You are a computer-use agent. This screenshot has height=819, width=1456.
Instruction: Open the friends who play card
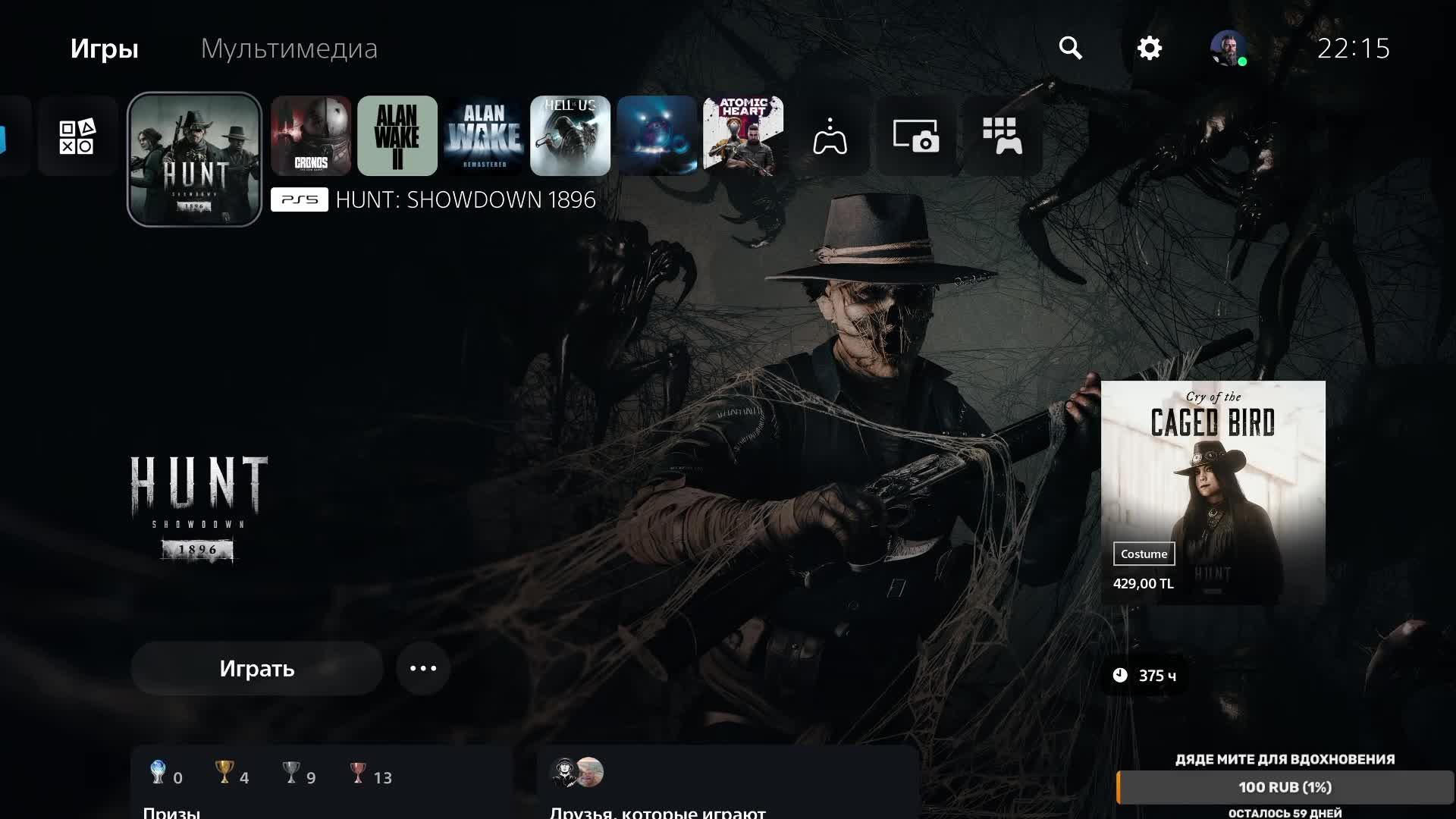[x=728, y=785]
